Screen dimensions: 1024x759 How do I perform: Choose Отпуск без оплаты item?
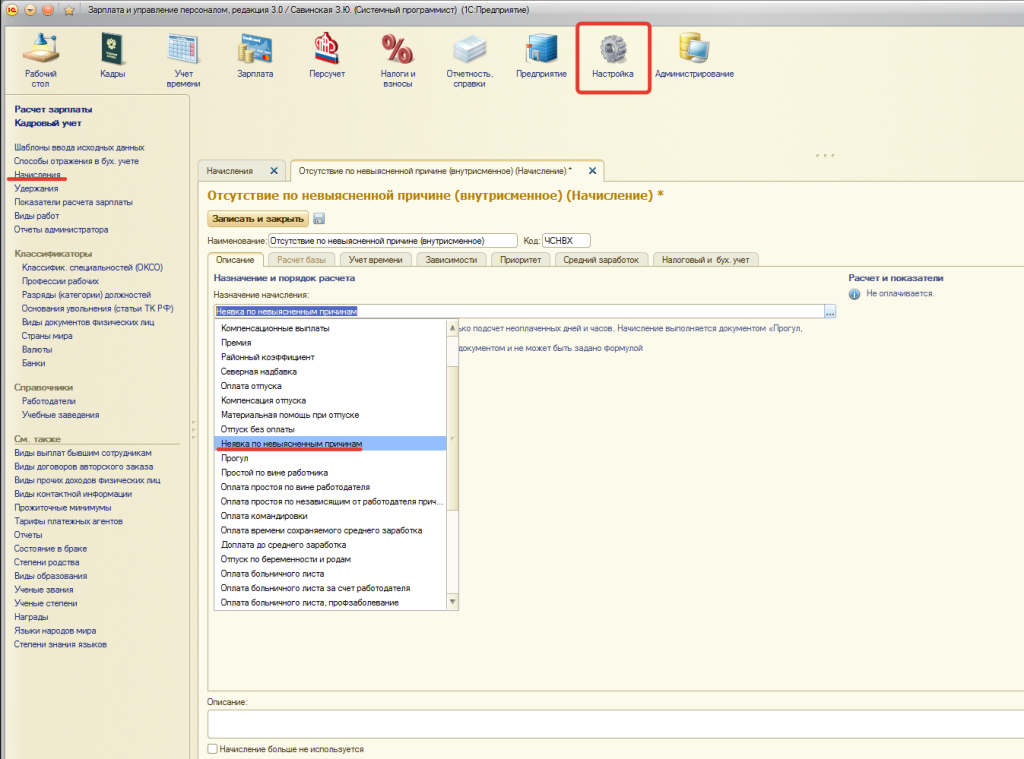[330, 429]
